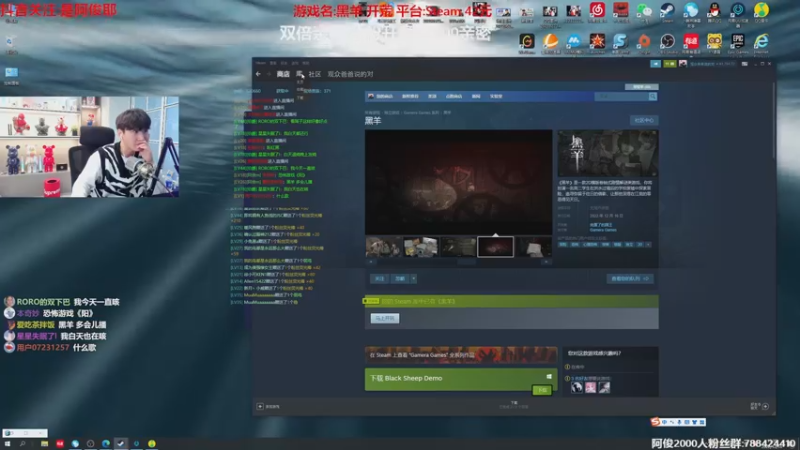The width and height of the screenshot is (800, 450).
Task: Click the 马上开玩 (Play Now) button
Action: [x=385, y=318]
